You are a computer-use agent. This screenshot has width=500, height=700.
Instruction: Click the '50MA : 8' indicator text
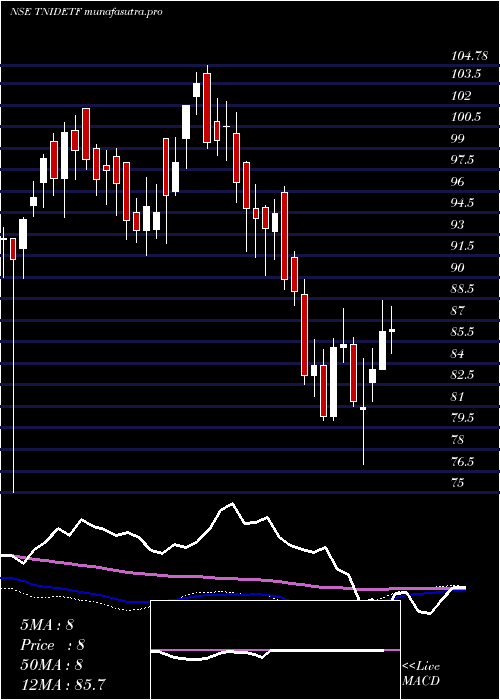coord(51,664)
